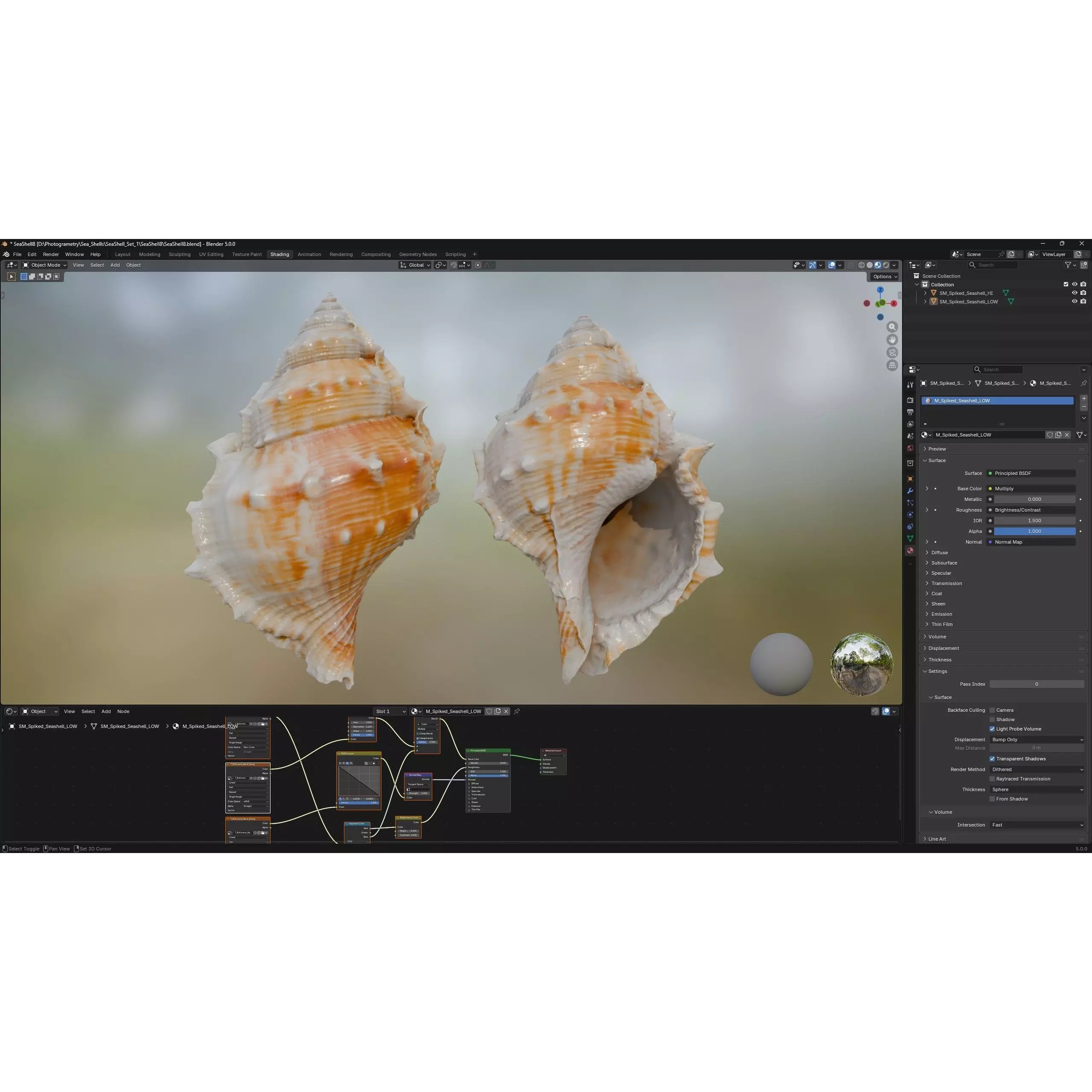
Task: Enable fake user shield on the material
Action: pyautogui.click(x=1050, y=435)
